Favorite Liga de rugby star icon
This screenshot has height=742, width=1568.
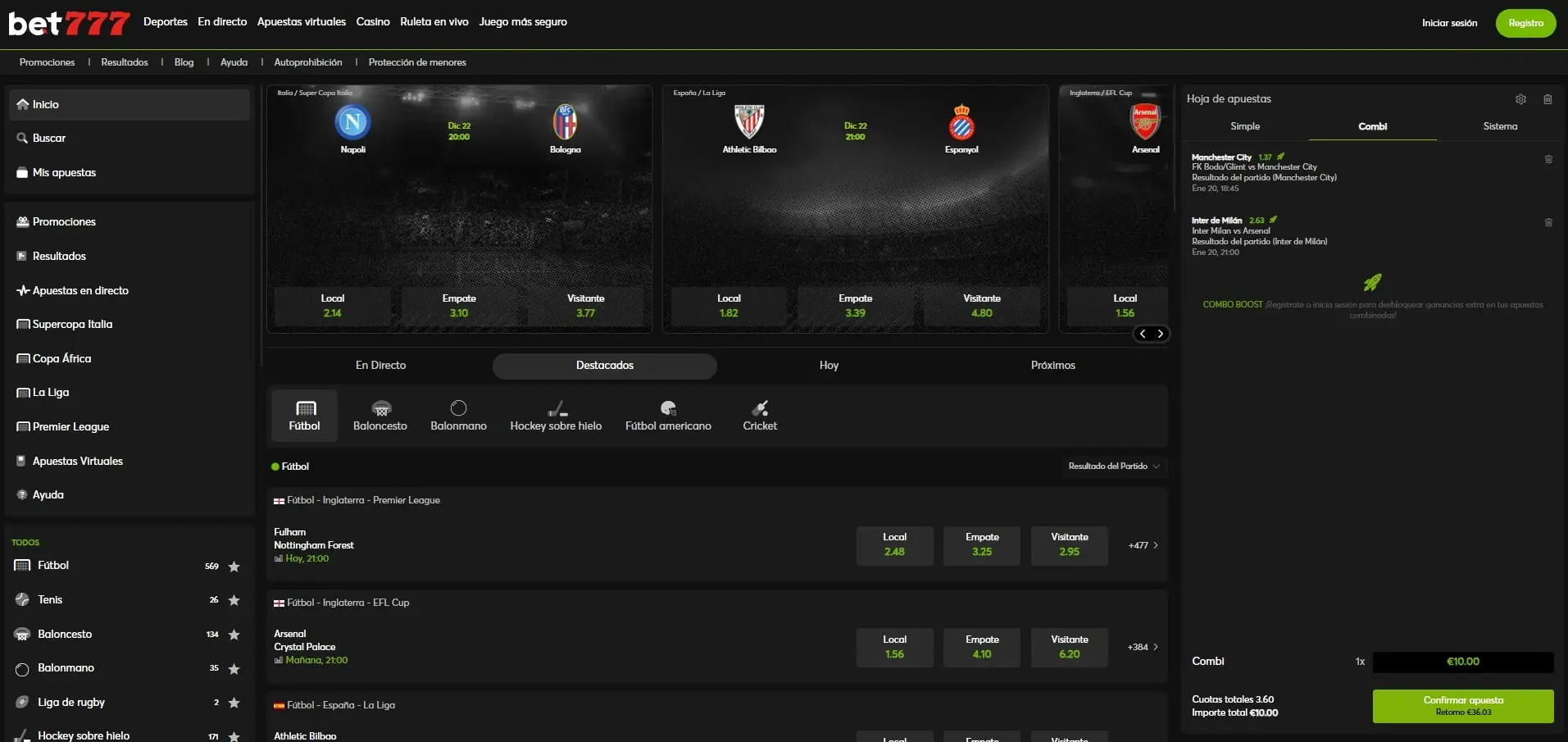pos(234,703)
